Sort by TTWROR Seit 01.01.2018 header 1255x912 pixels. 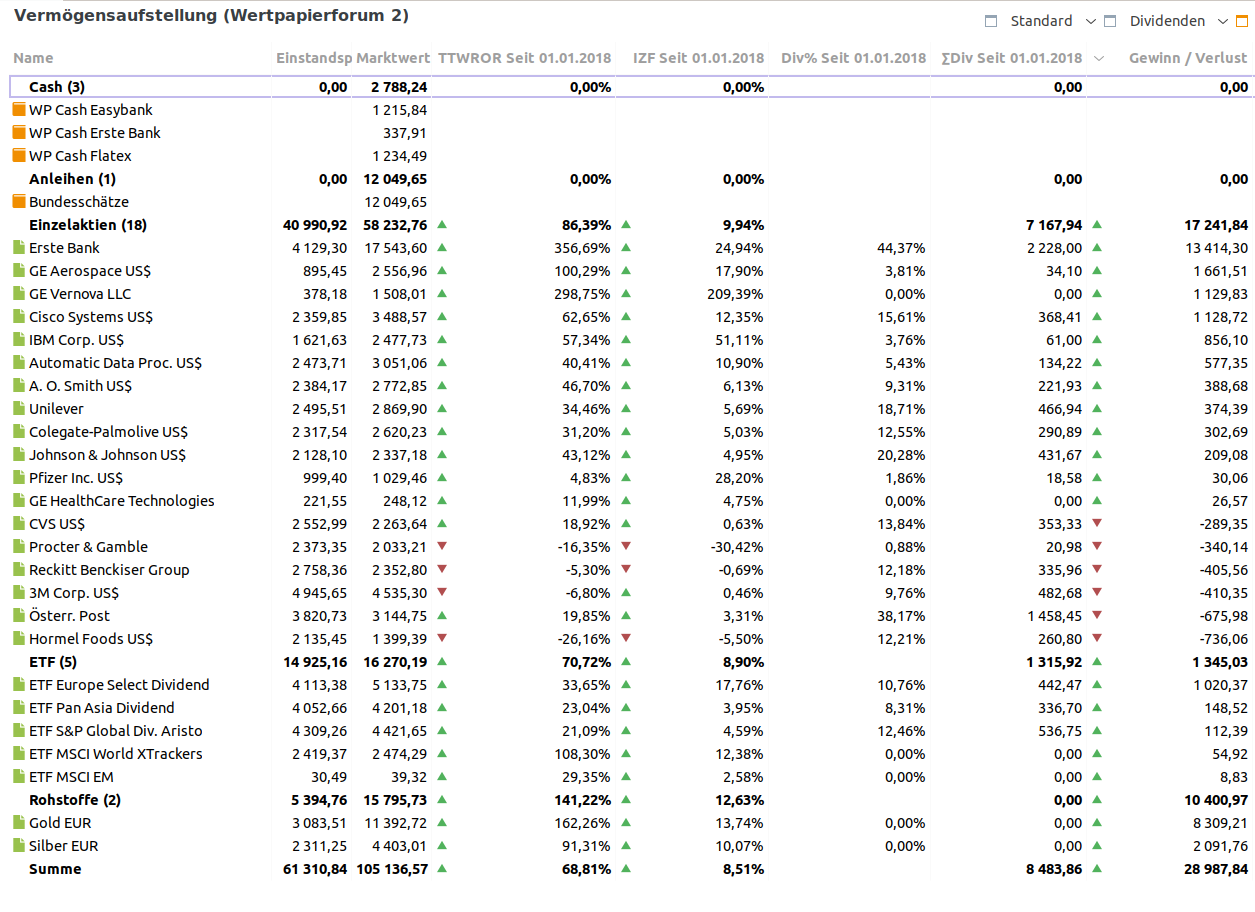point(524,58)
